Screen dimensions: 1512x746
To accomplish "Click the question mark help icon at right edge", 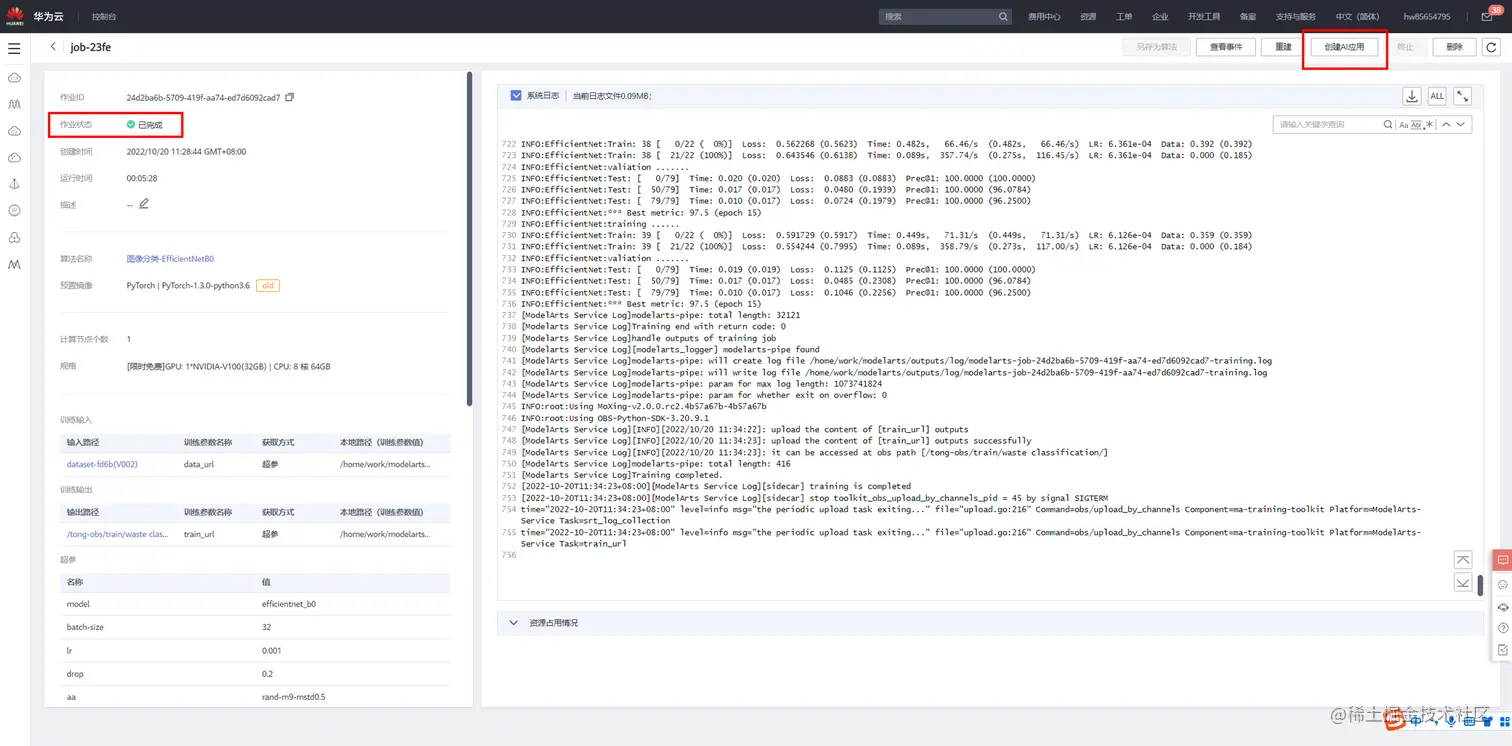I will [x=1502, y=628].
